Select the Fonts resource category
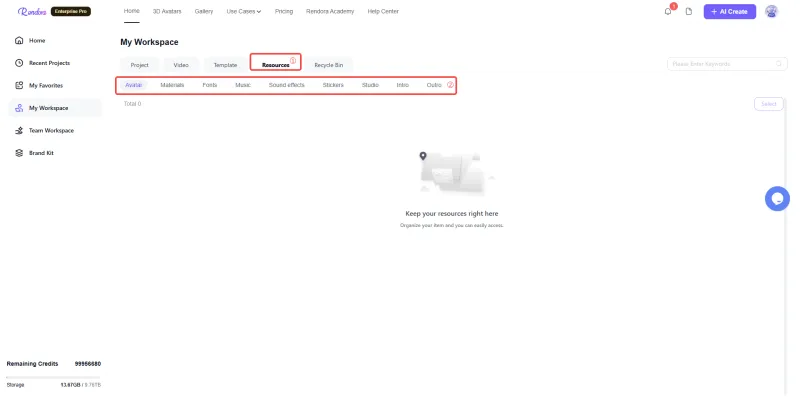The image size is (800, 397). [x=210, y=85]
